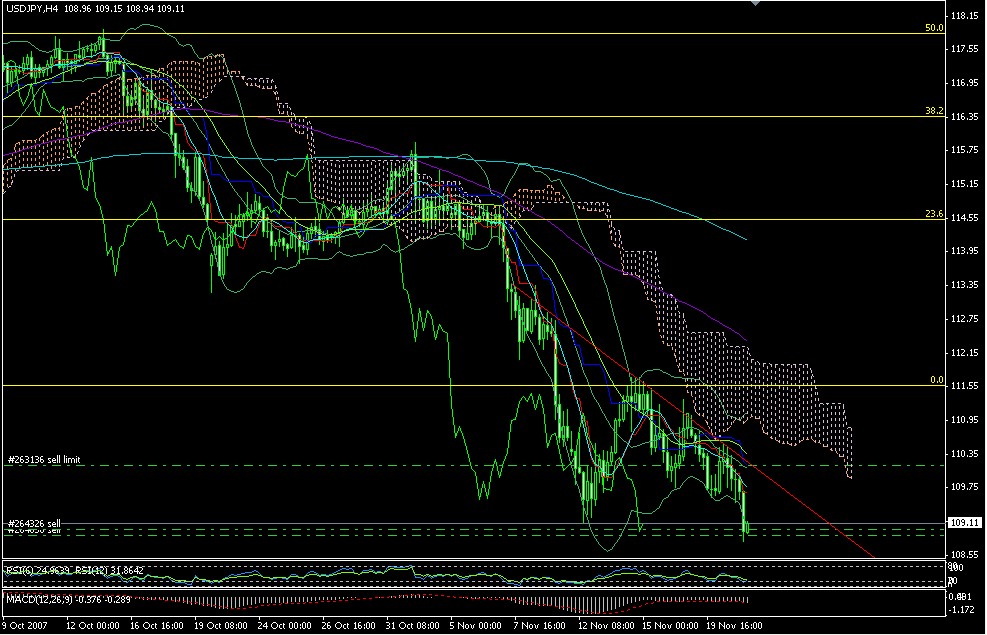Screen dimensions: 987x635
Task: Select the 38.2 Fibonacci level label
Action: click(x=934, y=111)
